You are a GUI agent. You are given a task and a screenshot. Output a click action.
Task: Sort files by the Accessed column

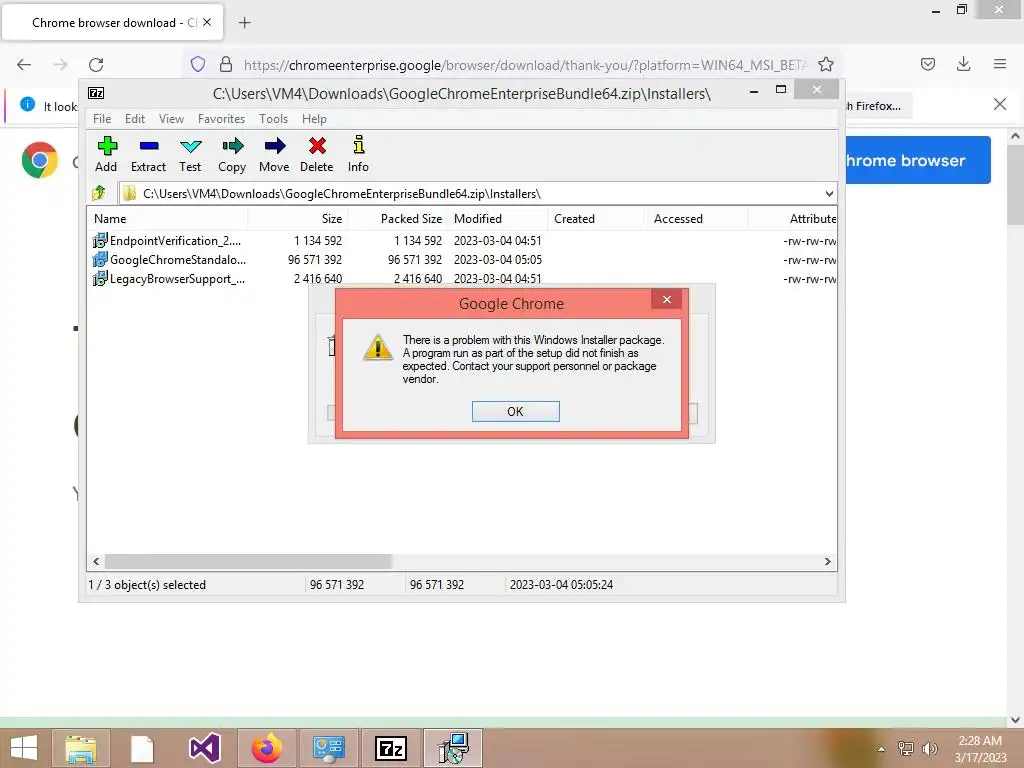(697, 219)
